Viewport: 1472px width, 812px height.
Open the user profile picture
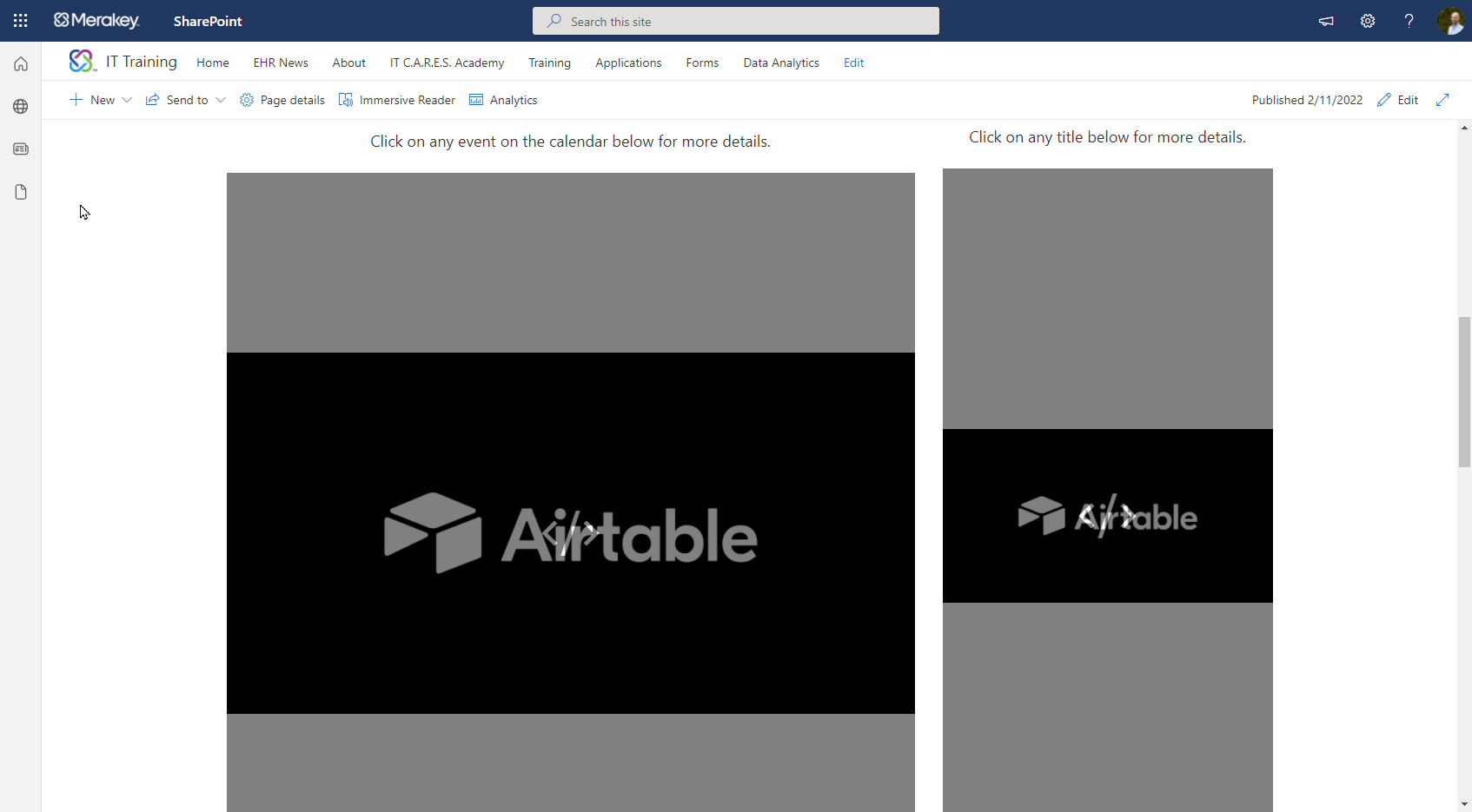click(x=1450, y=21)
